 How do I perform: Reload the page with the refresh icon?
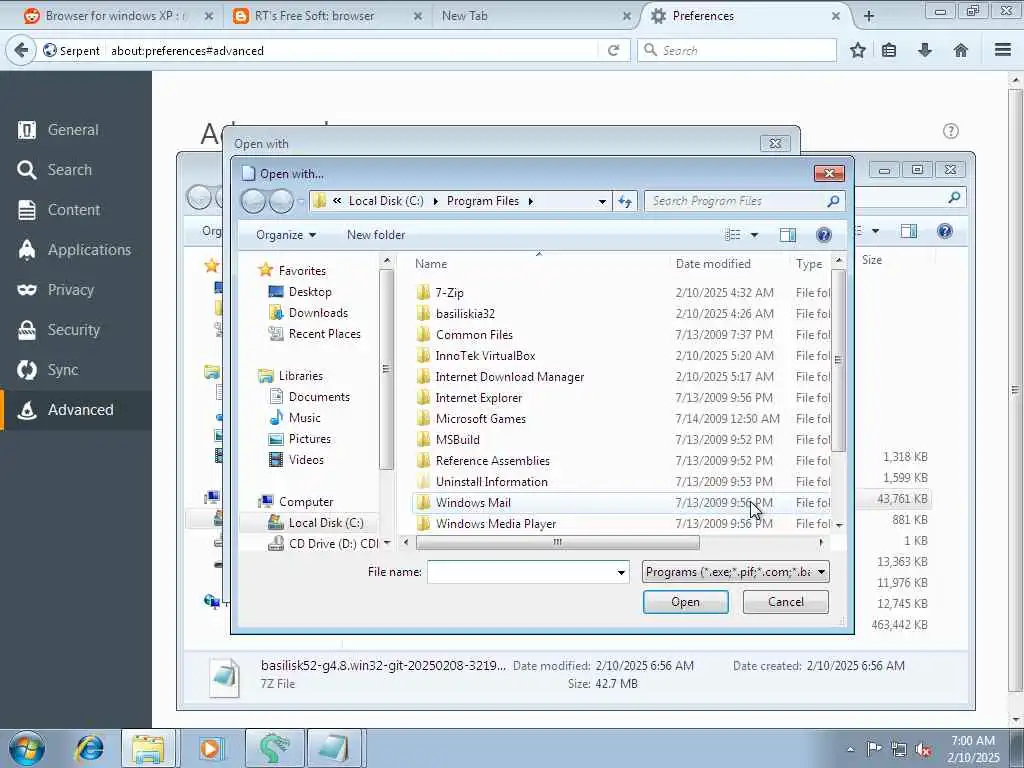pos(613,50)
